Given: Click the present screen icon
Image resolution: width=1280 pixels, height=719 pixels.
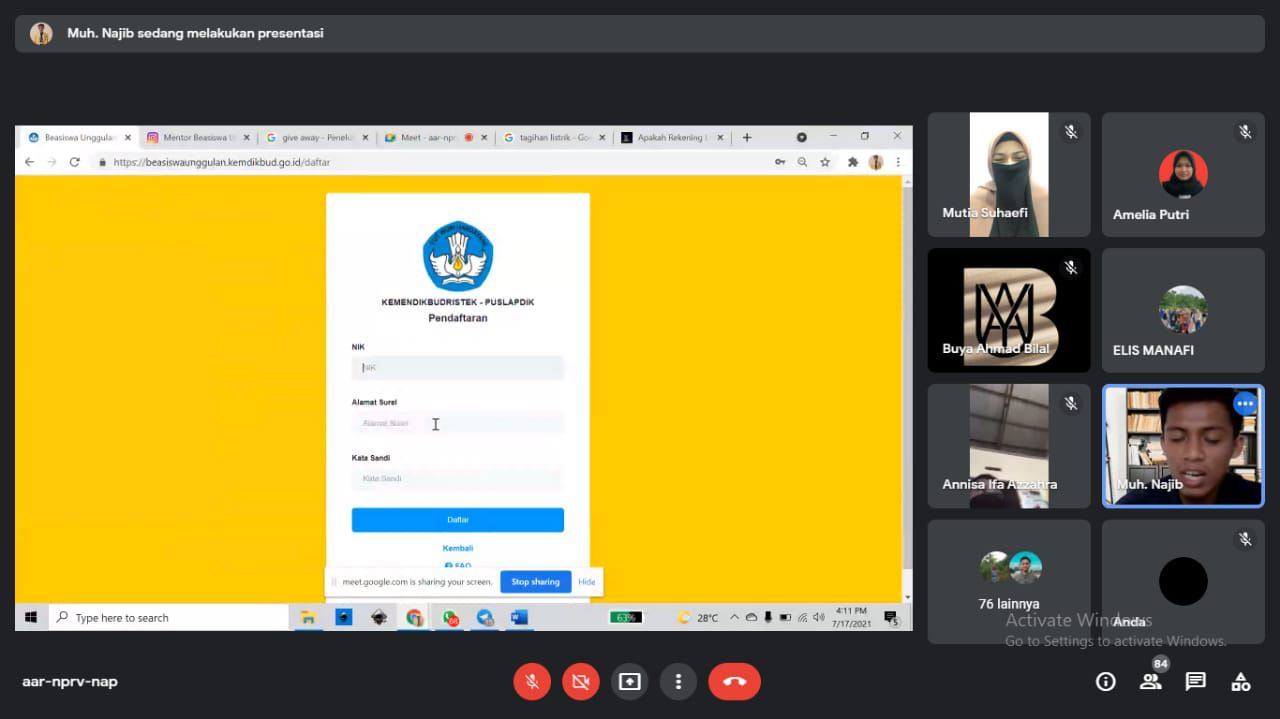Looking at the screenshot, I should 629,682.
